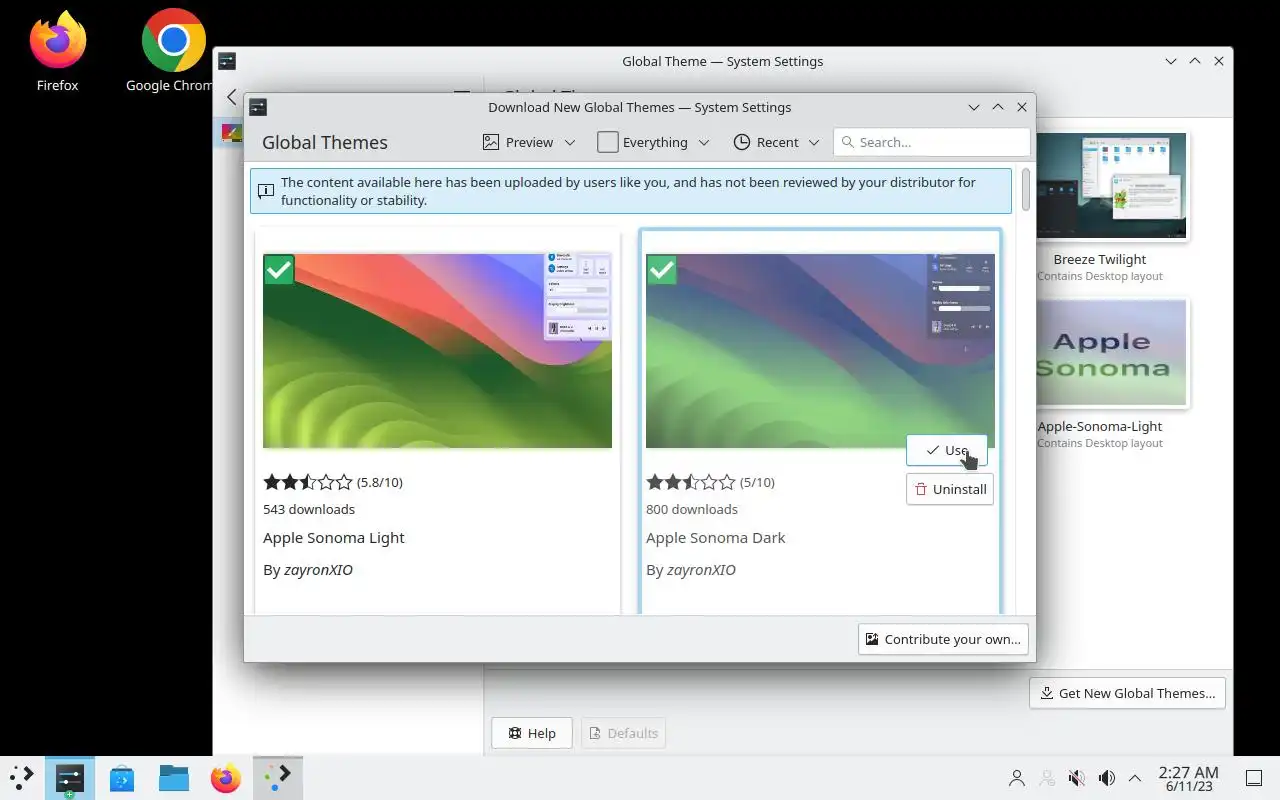Show hidden system tray icons
This screenshot has width=1280, height=800.
1135,778
